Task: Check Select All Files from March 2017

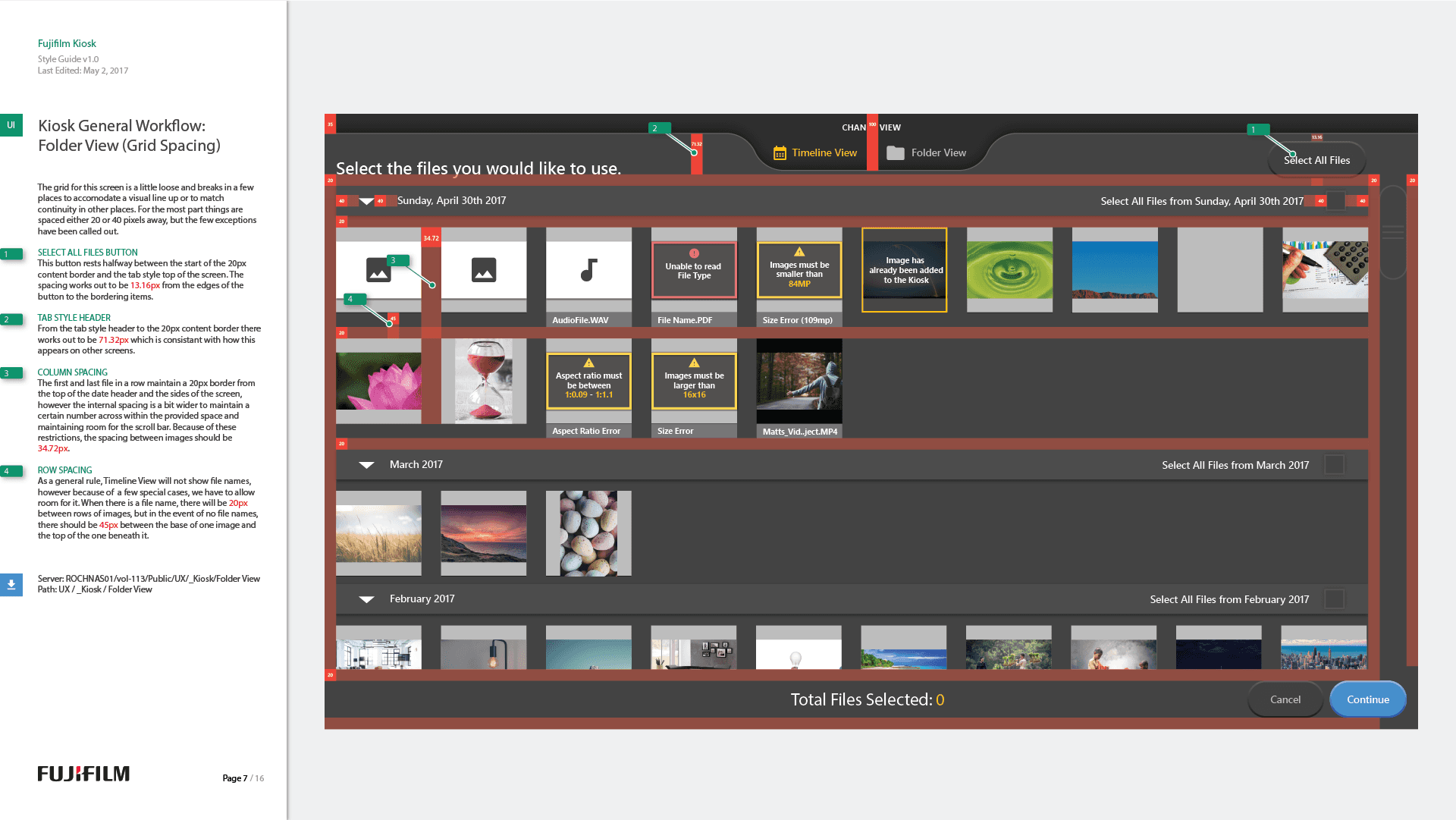Action: 1334,465
